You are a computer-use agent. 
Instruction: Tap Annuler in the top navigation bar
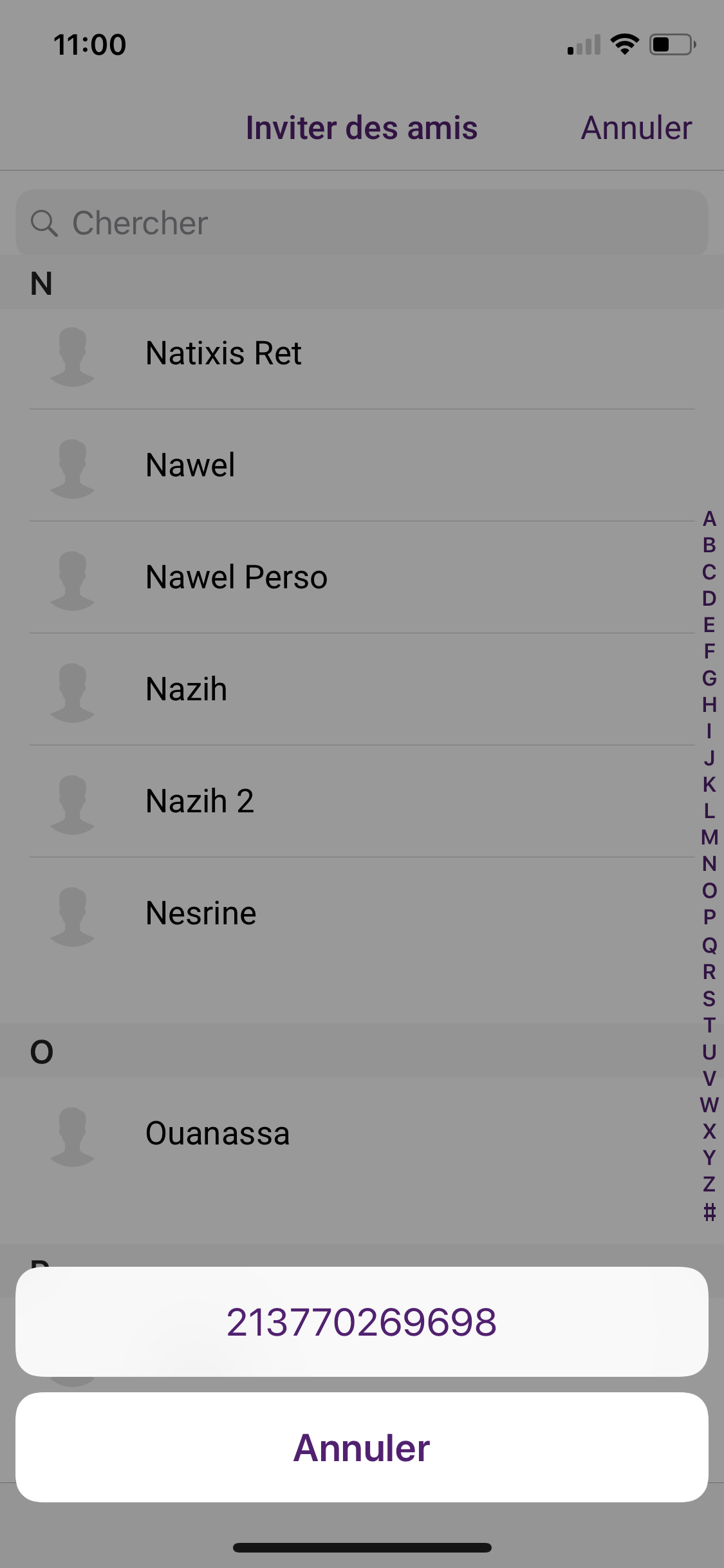pos(636,128)
